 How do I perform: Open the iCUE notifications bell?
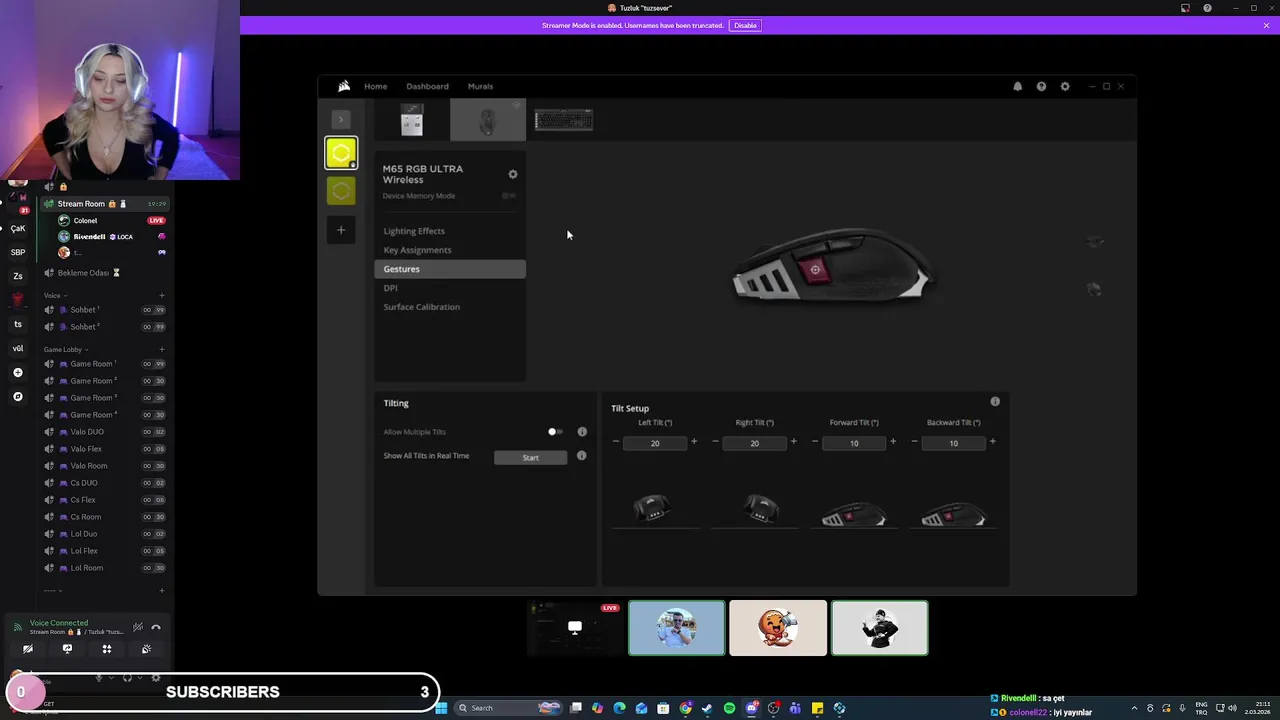(x=1018, y=87)
